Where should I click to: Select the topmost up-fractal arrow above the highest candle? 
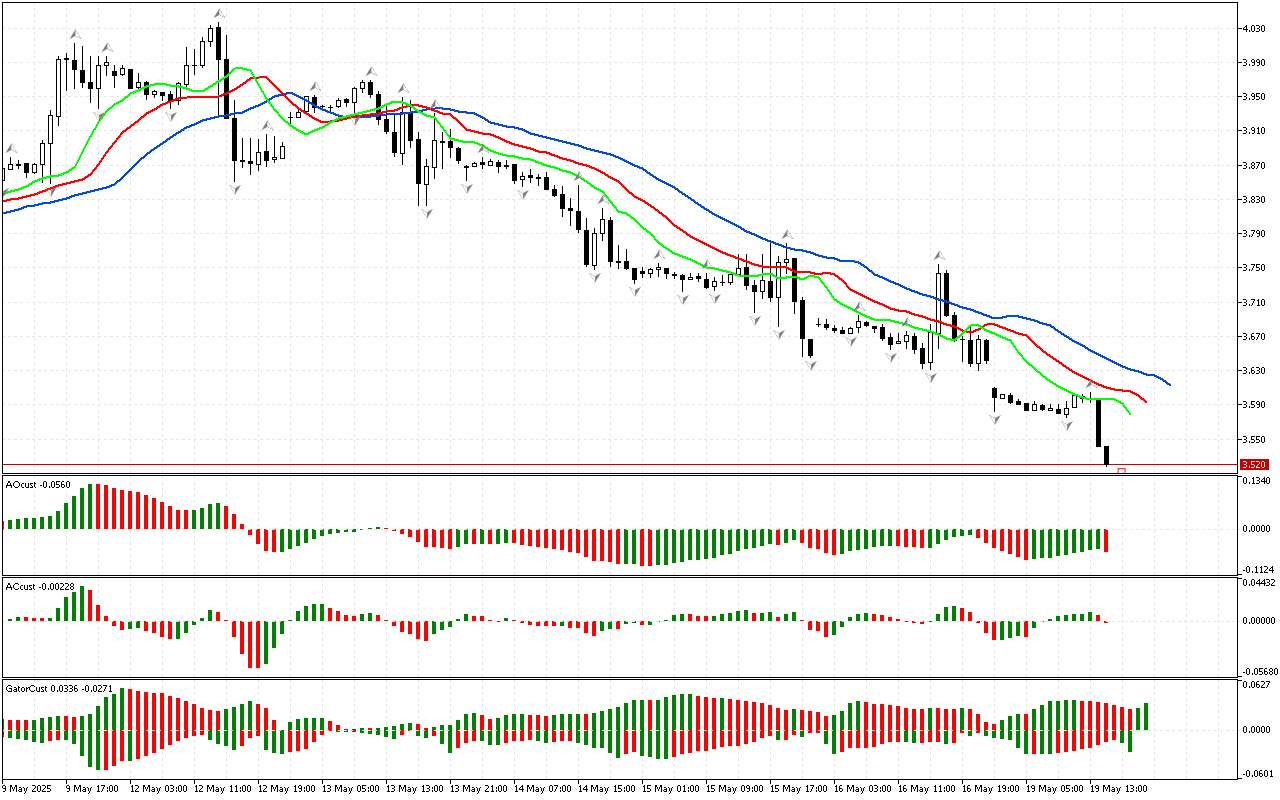(219, 14)
